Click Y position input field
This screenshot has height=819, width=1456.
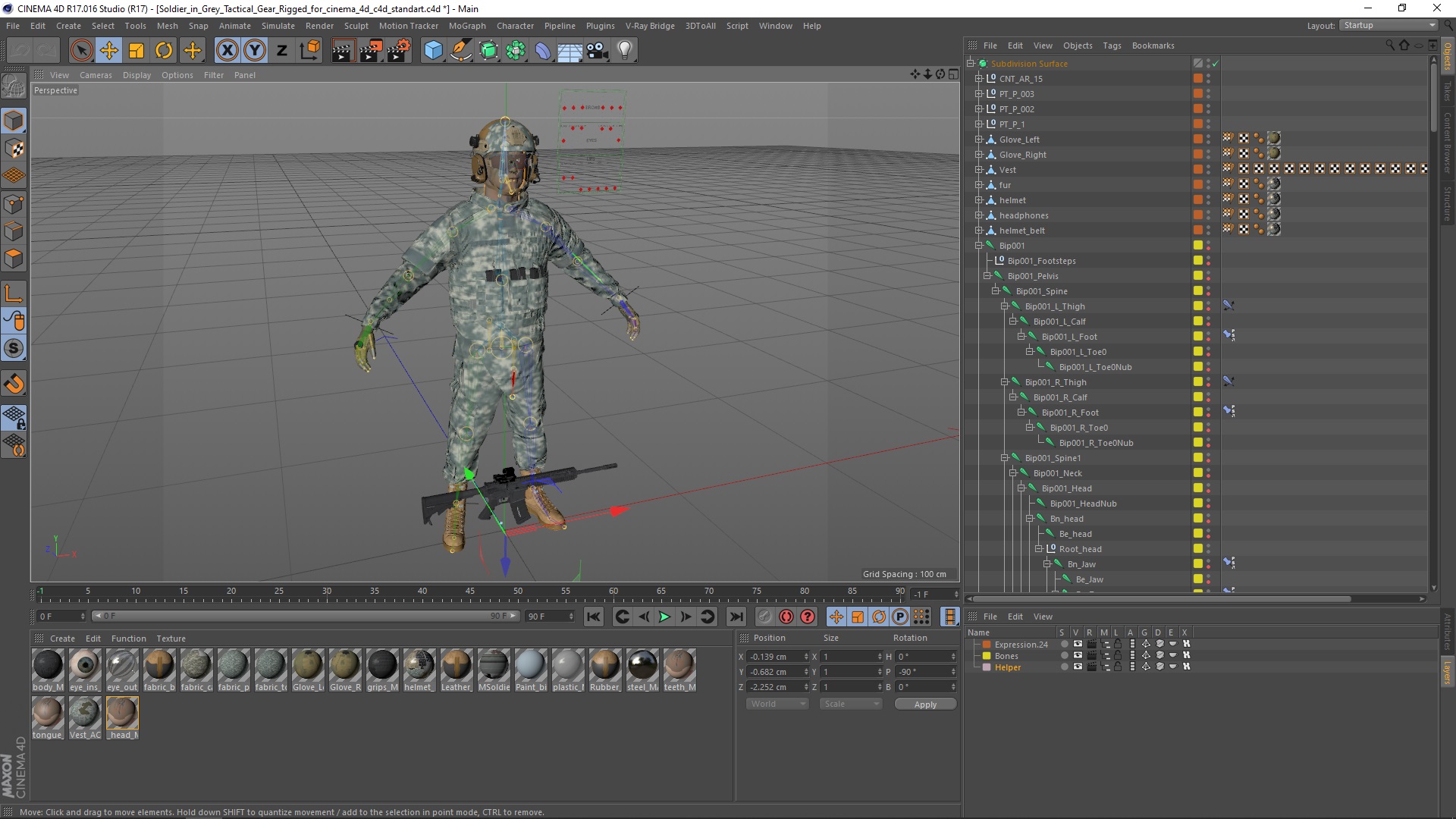click(x=776, y=671)
